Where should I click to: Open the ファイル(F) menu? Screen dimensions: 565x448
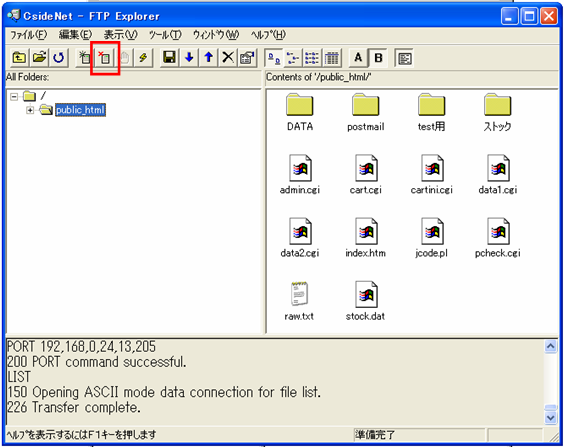[x=28, y=35]
